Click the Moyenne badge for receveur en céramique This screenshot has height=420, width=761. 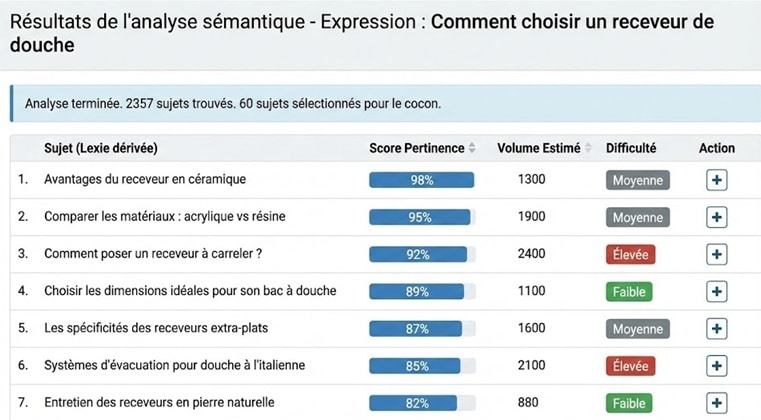(x=637, y=180)
